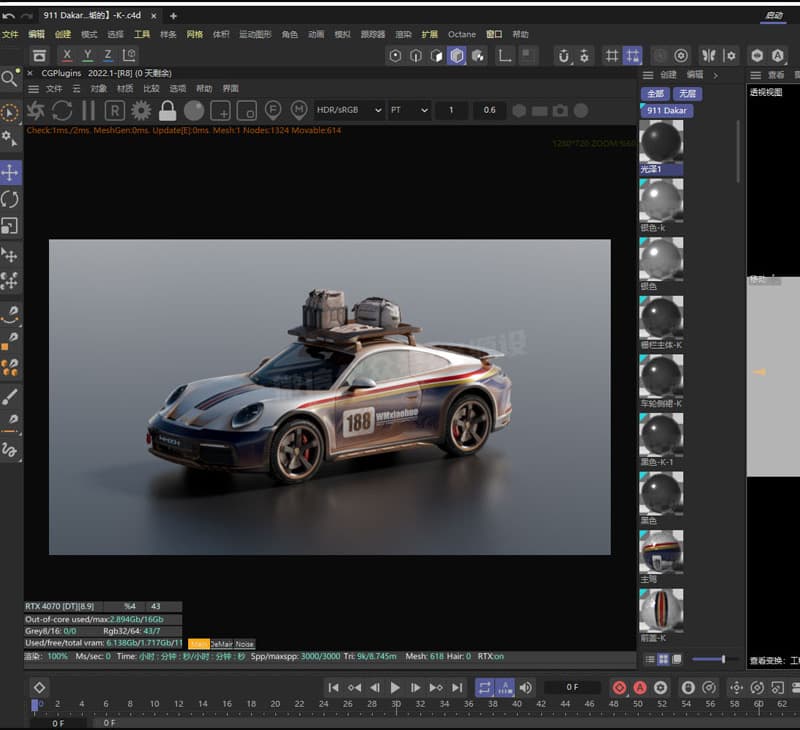Screen dimensions: 800x730
Task: Open the 窗口 menu
Action: [x=493, y=34]
